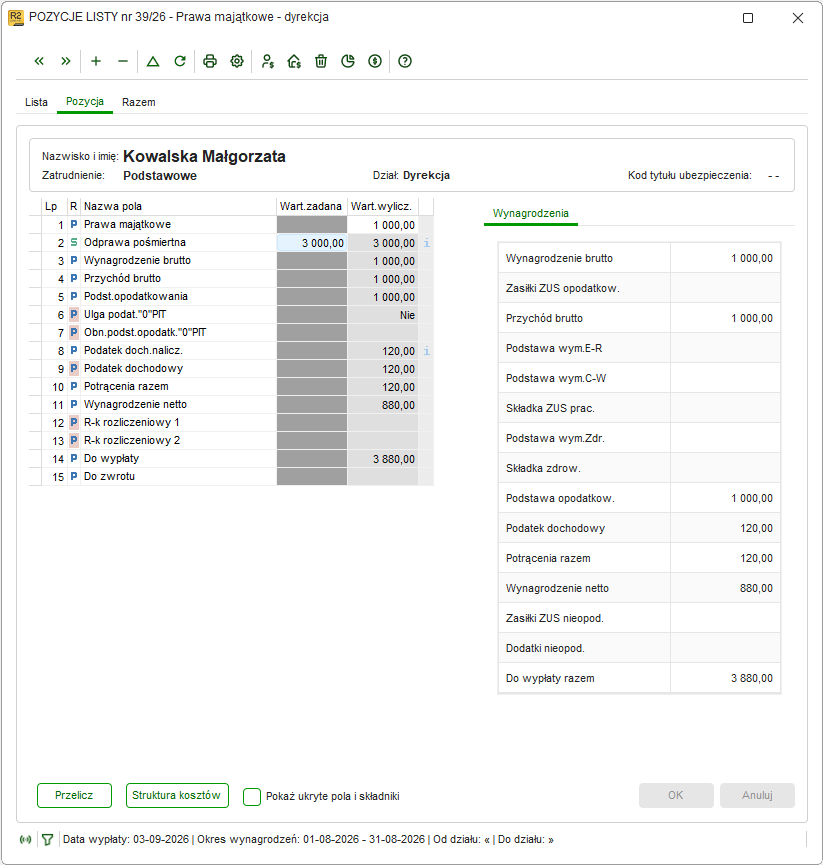The height and width of the screenshot is (865, 823).
Task: Click the 'Nie' value in the Ulga podat. row
Action: point(408,315)
